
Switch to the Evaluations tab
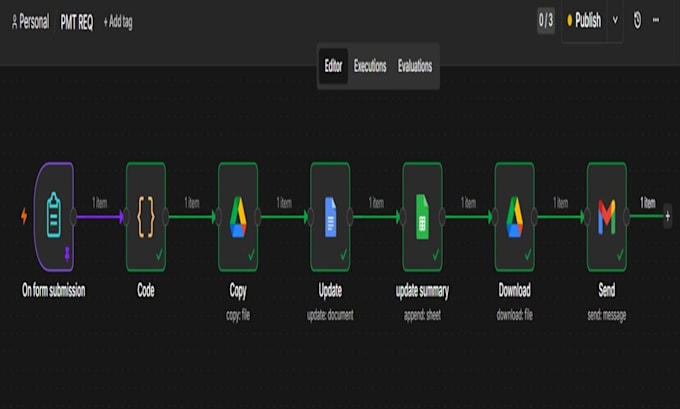click(415, 66)
